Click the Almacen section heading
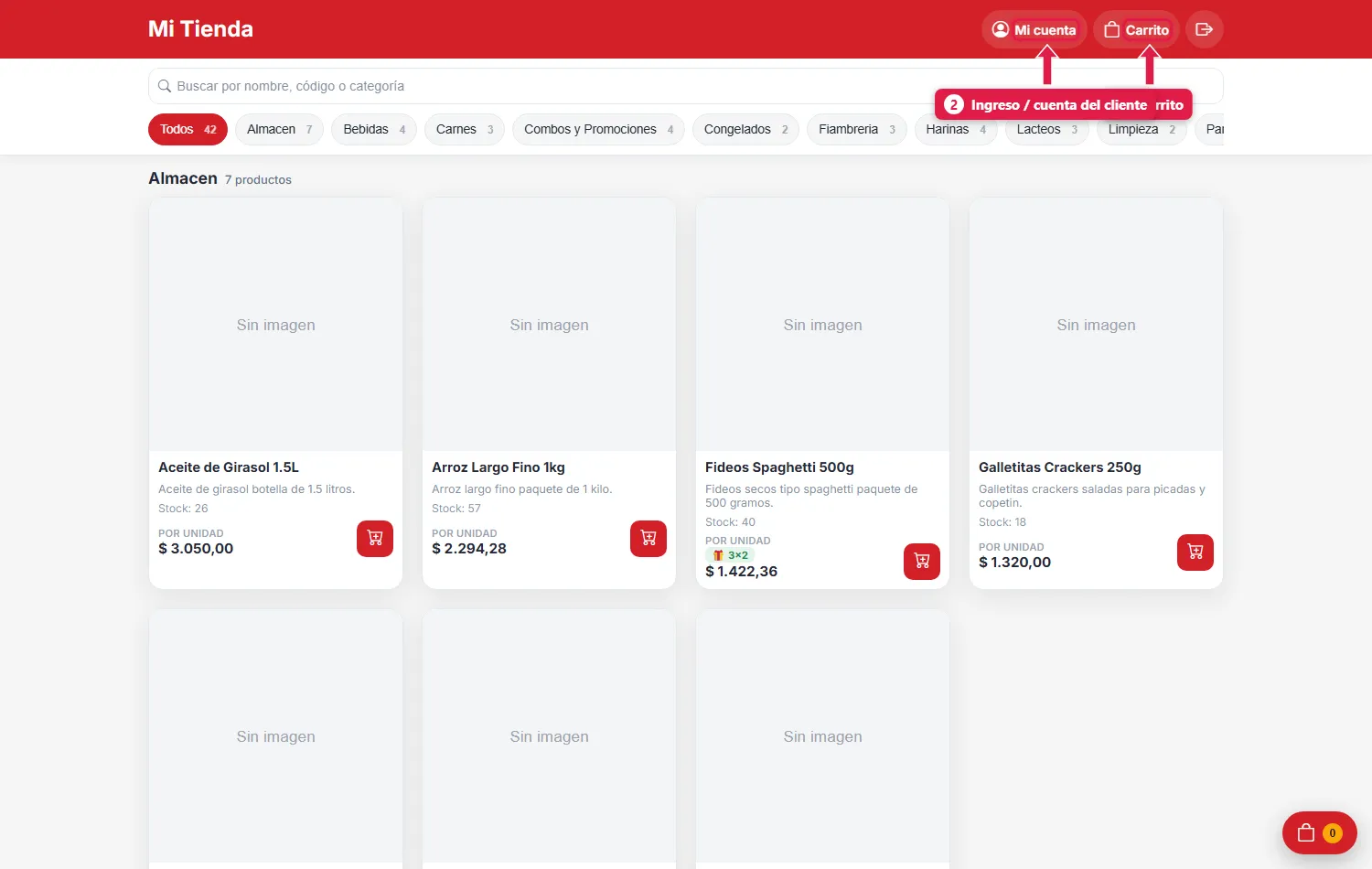 click(x=183, y=178)
